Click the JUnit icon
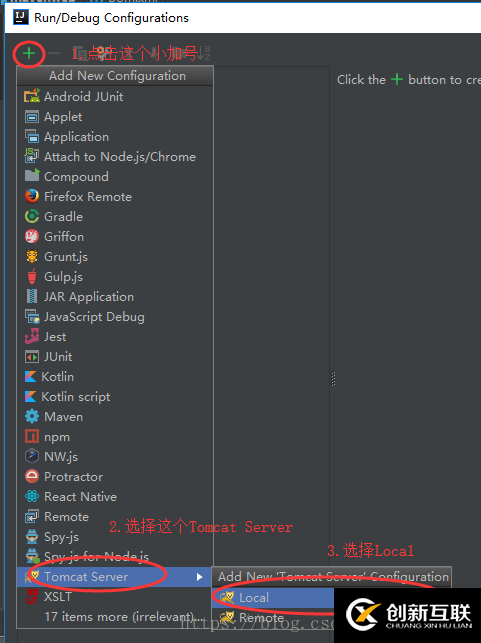Screen dimensions: 481x643 click(x=32, y=357)
